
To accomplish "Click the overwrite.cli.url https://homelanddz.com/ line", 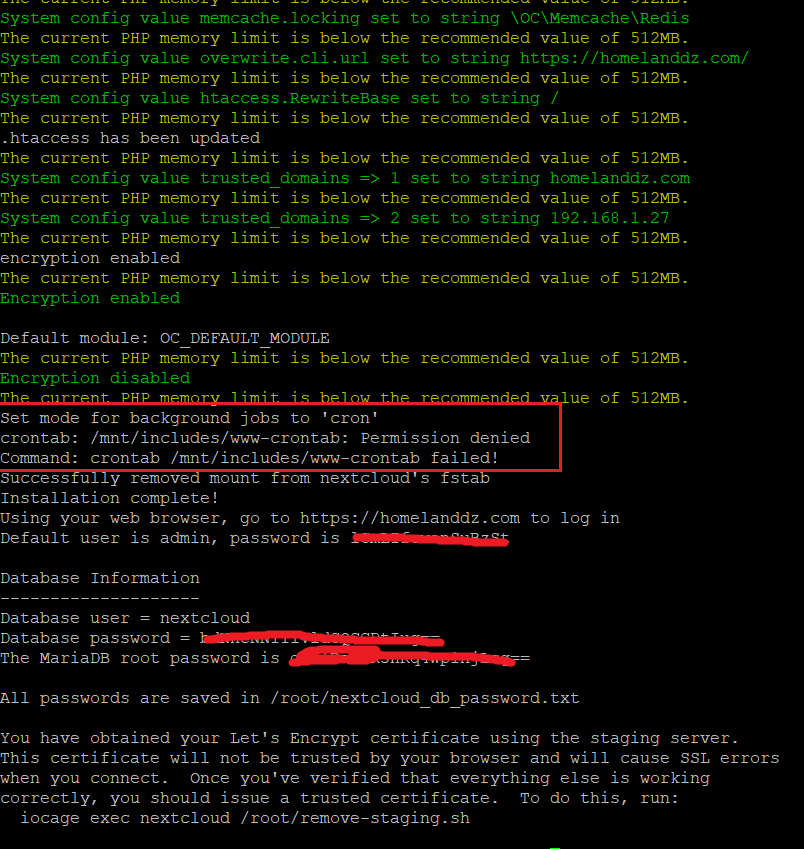I will 375,58.
